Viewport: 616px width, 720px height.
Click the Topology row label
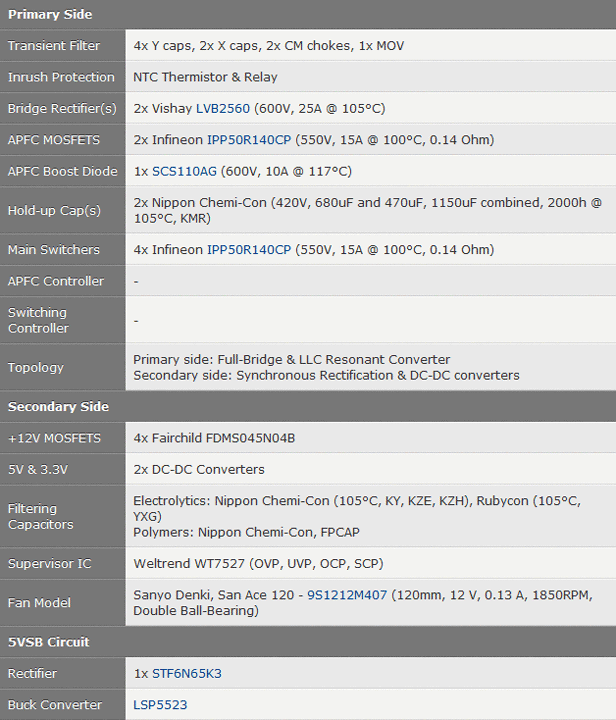coord(36,367)
